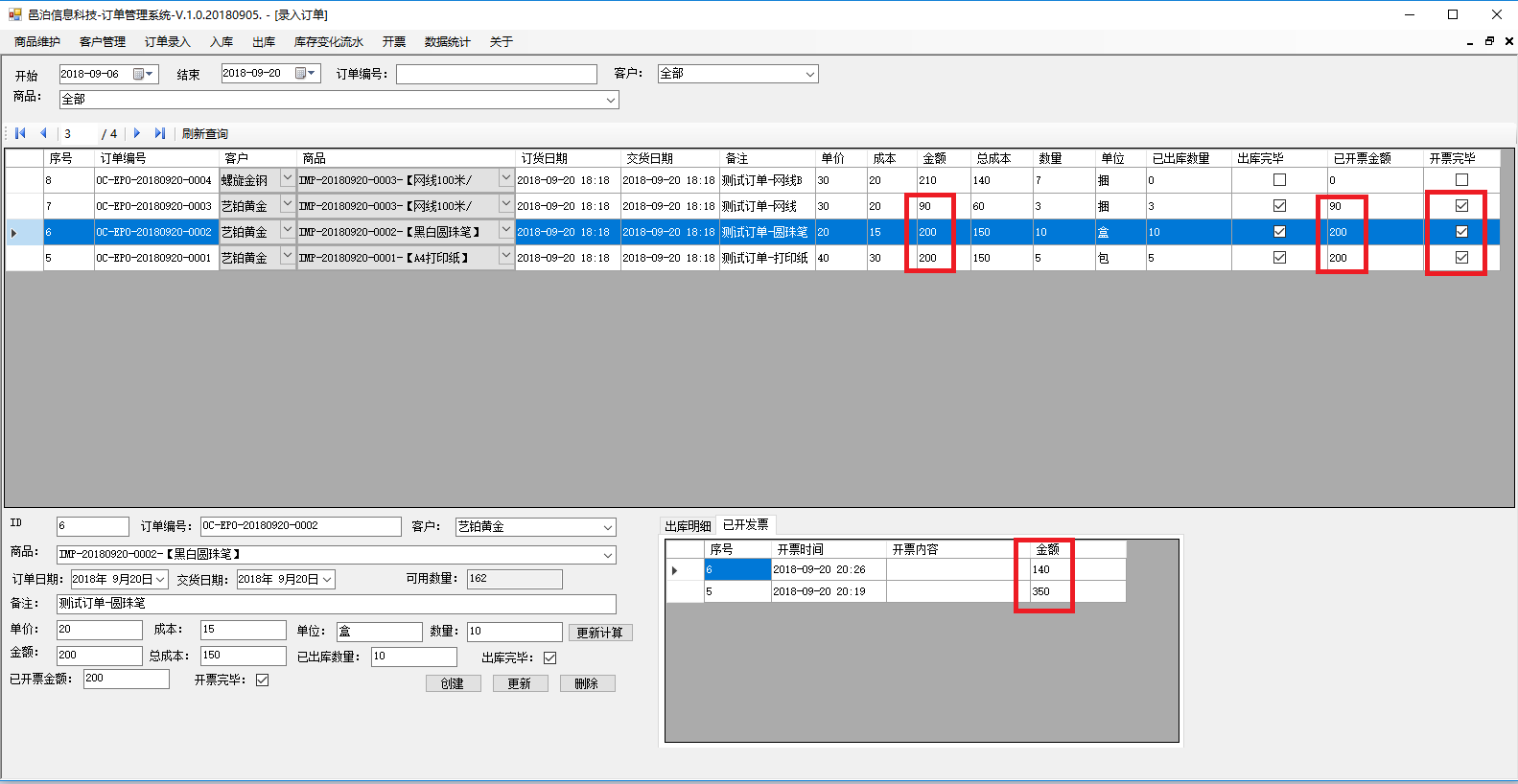Open 客户 dropdown 艺铂黄金 in detail form
The width and height of the screenshot is (1518, 784).
[x=608, y=527]
